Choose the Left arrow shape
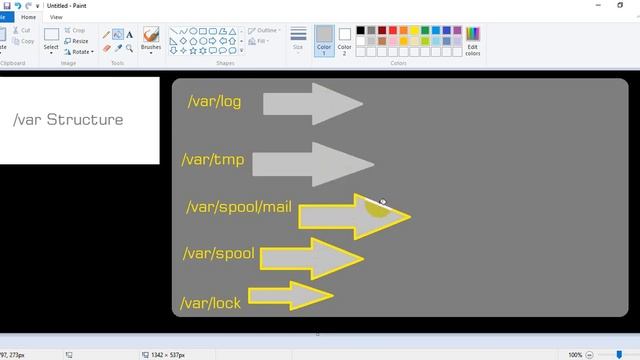 coord(222,41)
